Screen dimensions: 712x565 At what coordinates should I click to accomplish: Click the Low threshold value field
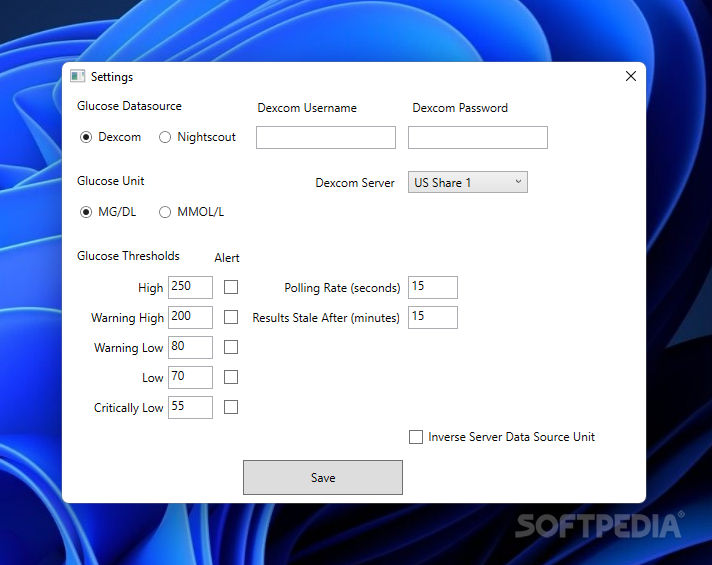tap(190, 377)
